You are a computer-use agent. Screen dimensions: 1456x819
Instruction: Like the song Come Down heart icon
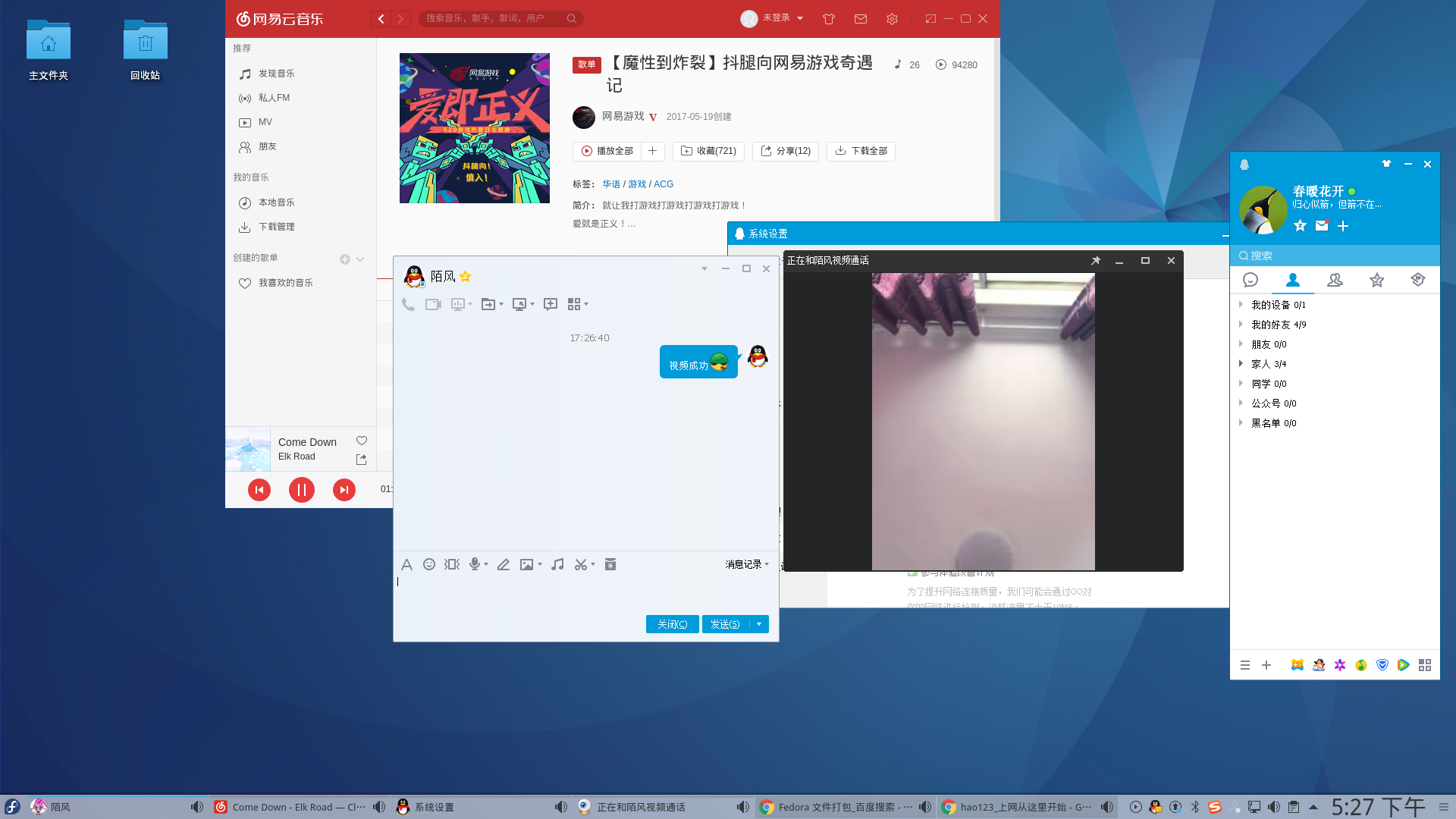click(362, 441)
